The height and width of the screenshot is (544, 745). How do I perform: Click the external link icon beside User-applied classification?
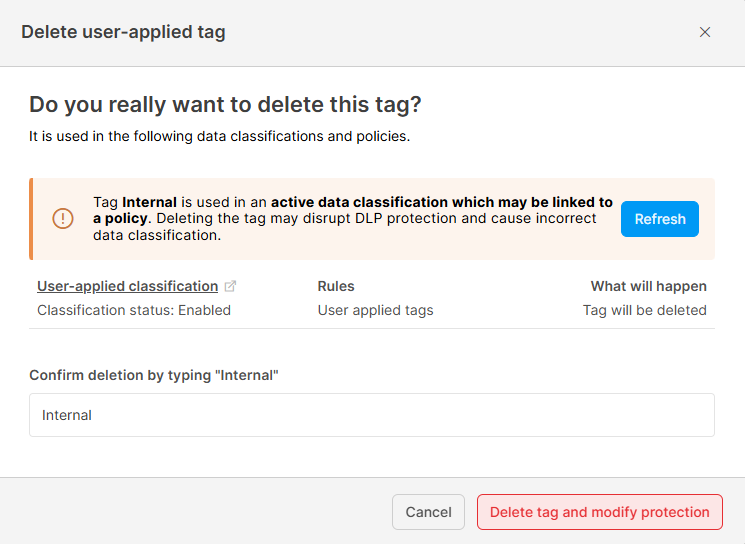231,287
